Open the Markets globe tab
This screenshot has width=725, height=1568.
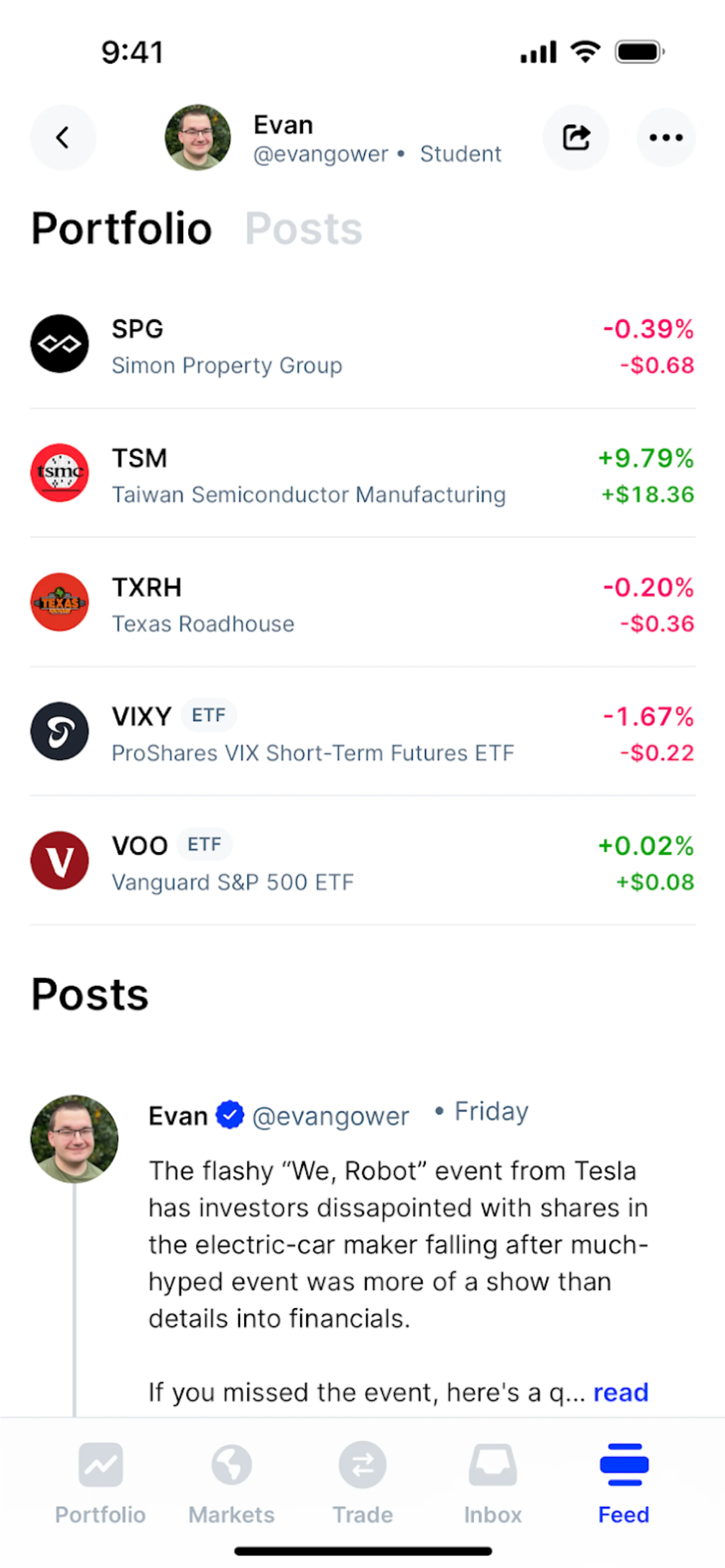[x=231, y=1483]
